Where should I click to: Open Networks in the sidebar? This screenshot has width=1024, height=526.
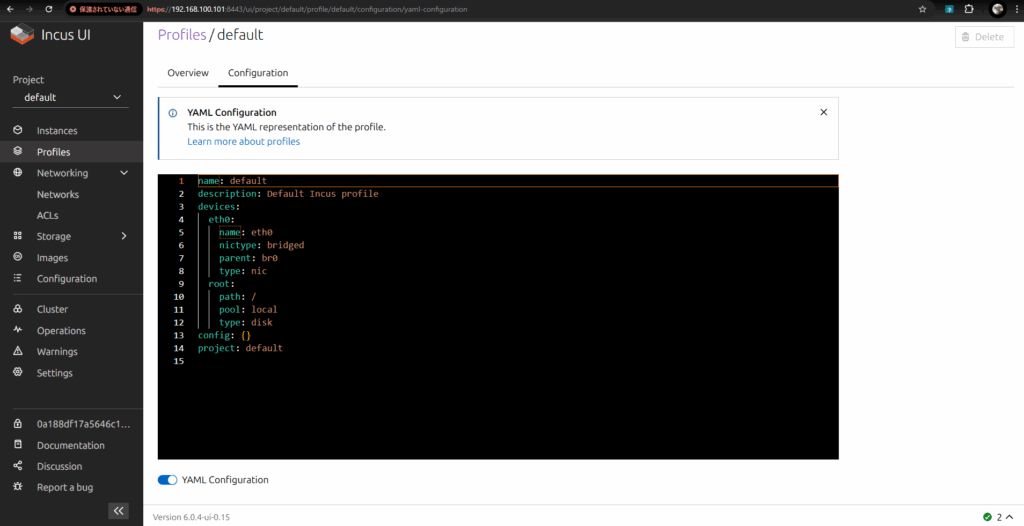[x=57, y=194]
